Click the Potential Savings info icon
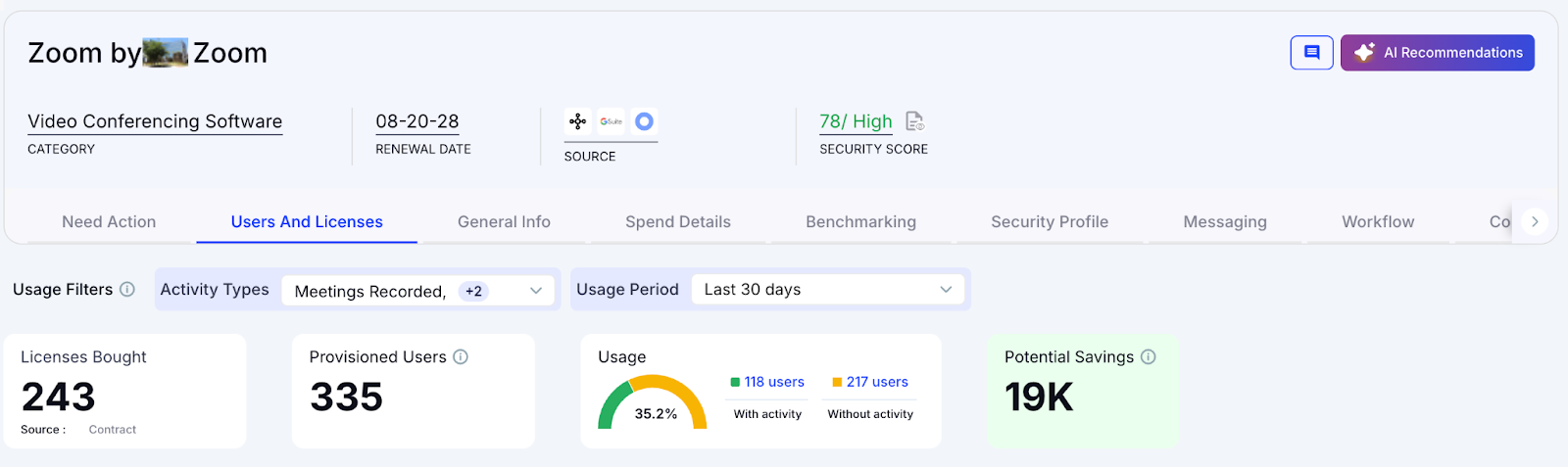1568x467 pixels. click(1149, 356)
